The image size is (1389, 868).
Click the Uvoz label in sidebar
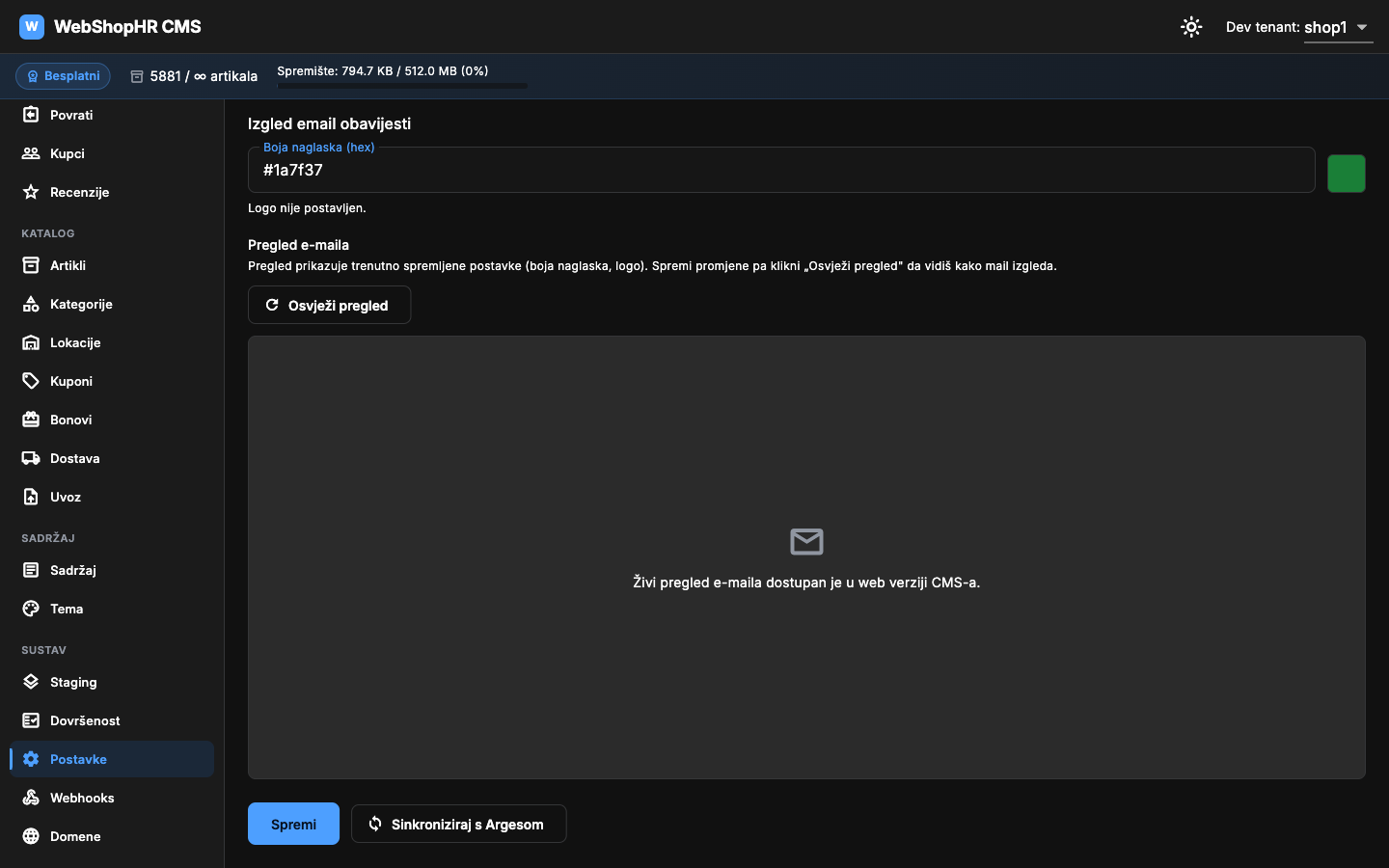pyautogui.click(x=66, y=497)
